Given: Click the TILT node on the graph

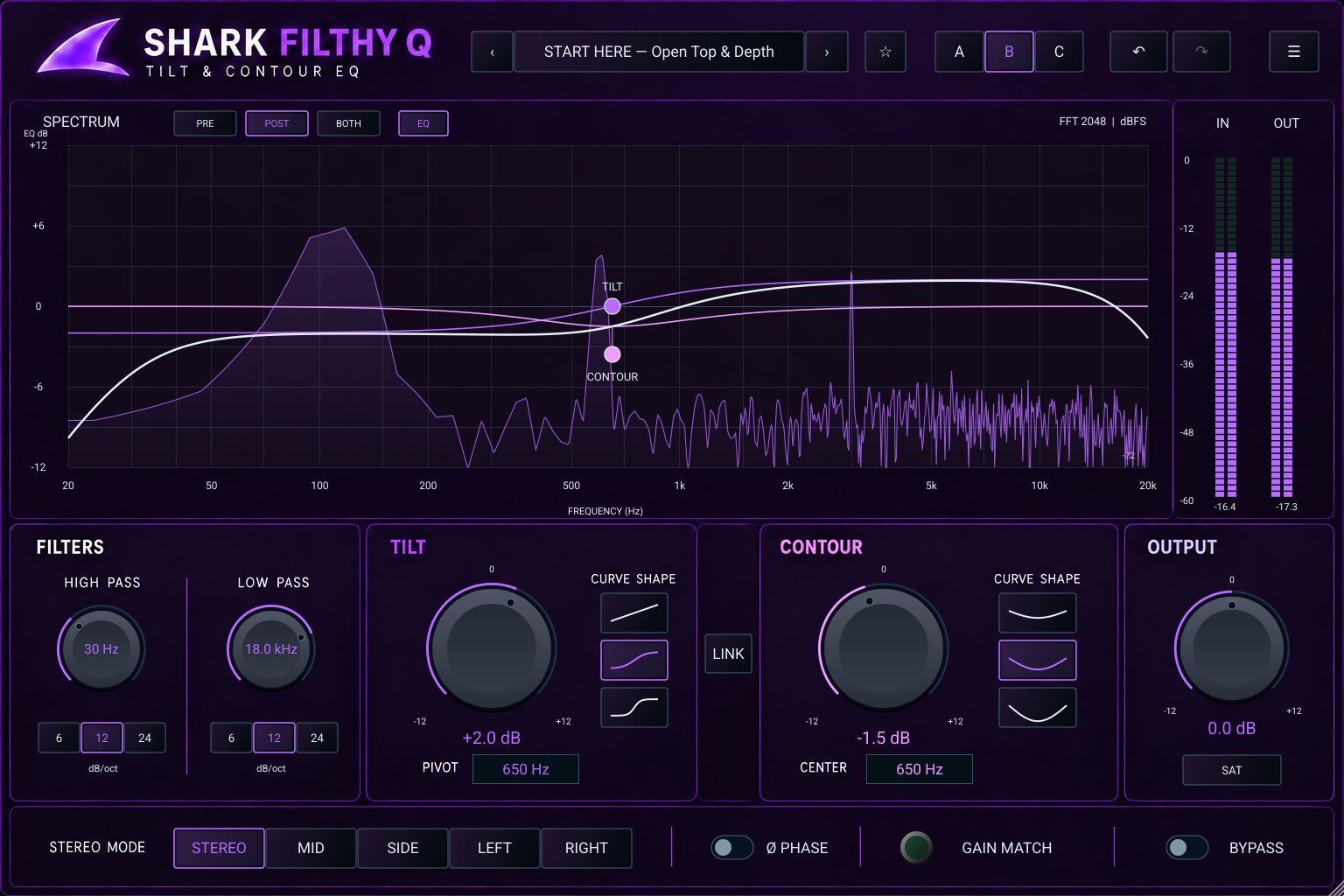Looking at the screenshot, I should tap(612, 306).
